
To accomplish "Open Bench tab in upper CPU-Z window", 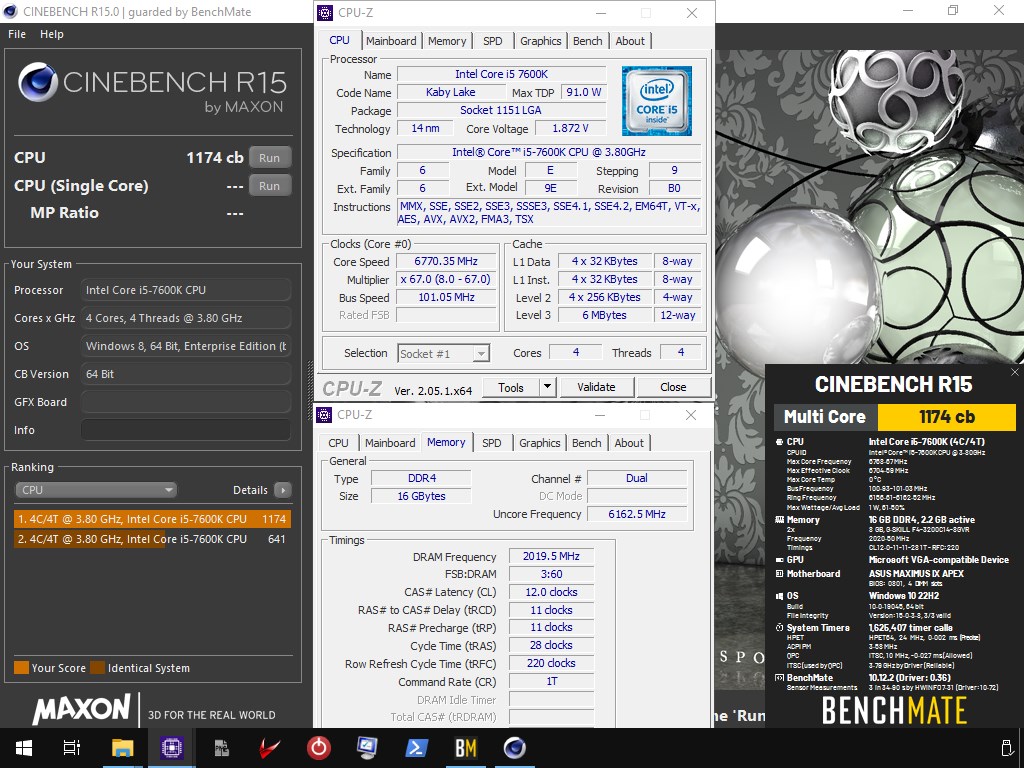I will [588, 40].
